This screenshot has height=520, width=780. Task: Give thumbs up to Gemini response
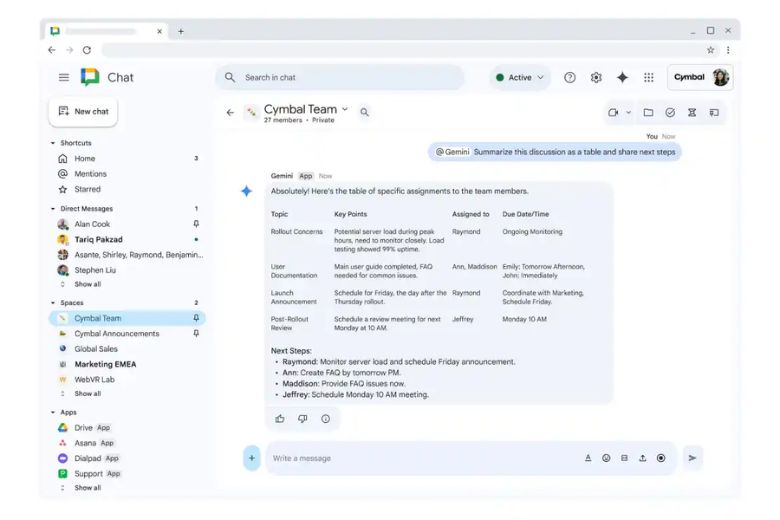click(280, 418)
